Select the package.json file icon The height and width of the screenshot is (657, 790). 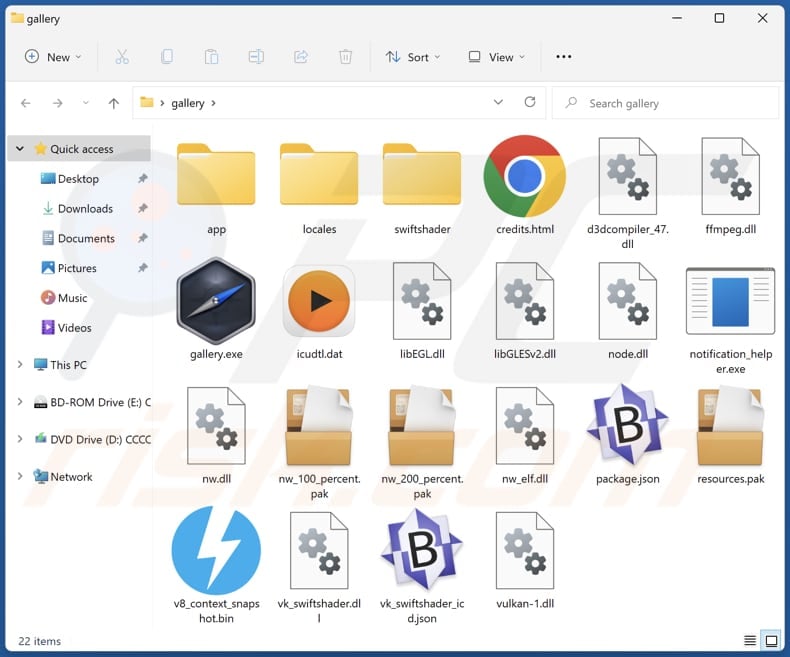point(627,425)
